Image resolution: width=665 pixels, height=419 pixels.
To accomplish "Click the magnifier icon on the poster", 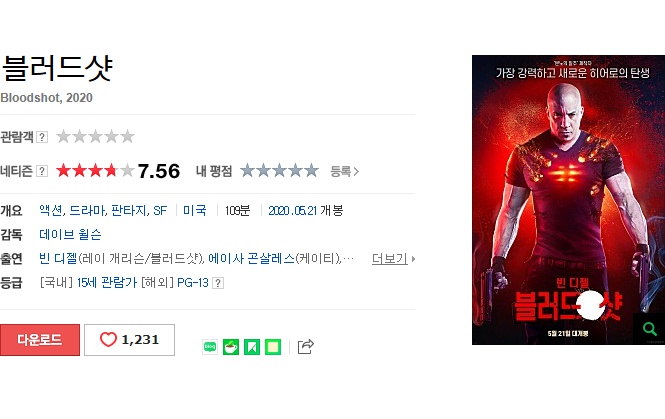I will point(649,329).
